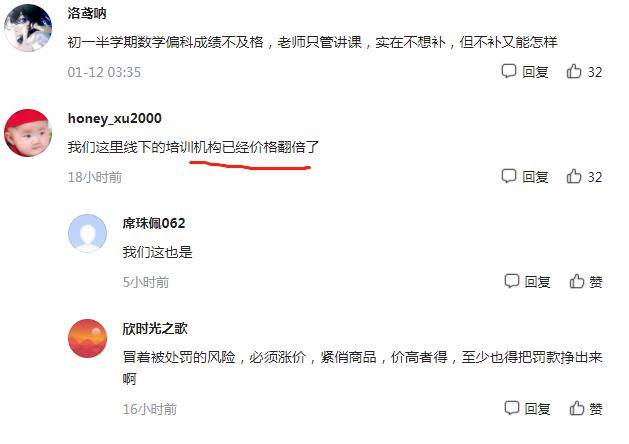Click reply bubble icon on 席珠佩062's comment
This screenshot has width=629, height=444.
coord(511,281)
